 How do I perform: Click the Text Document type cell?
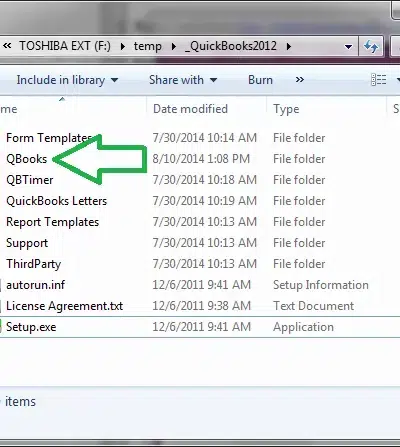(313, 306)
